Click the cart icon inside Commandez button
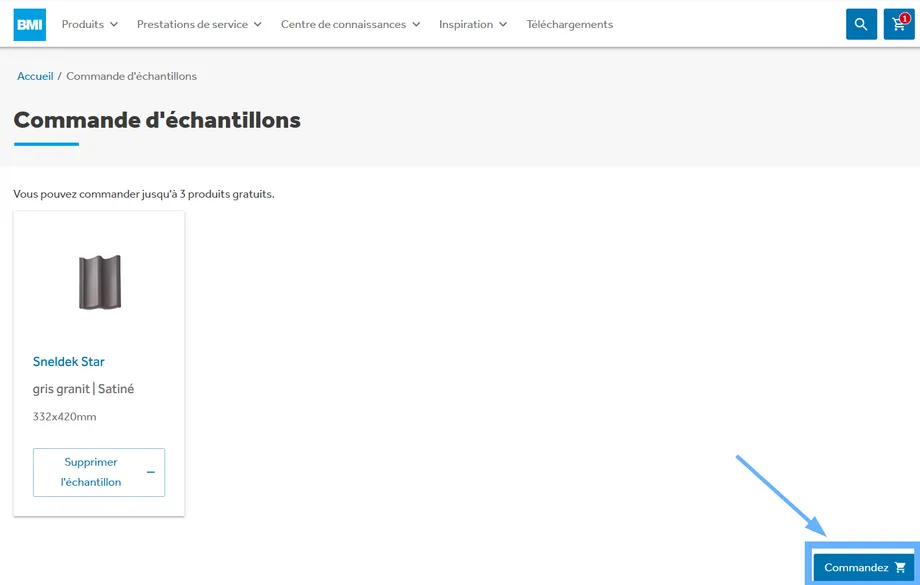The width and height of the screenshot is (920, 585). 900,568
